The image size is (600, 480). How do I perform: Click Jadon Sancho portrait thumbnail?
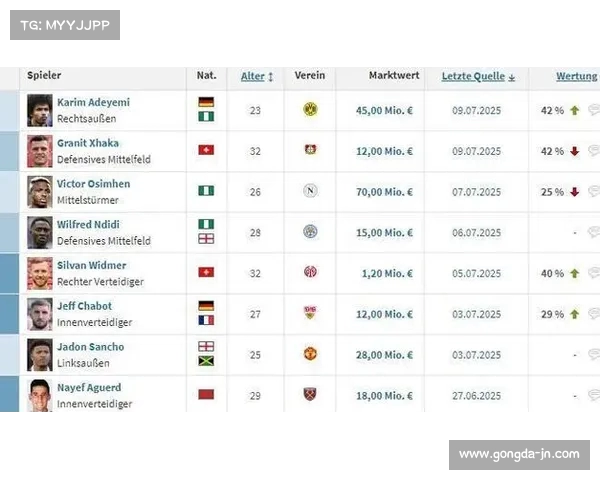click(40, 355)
